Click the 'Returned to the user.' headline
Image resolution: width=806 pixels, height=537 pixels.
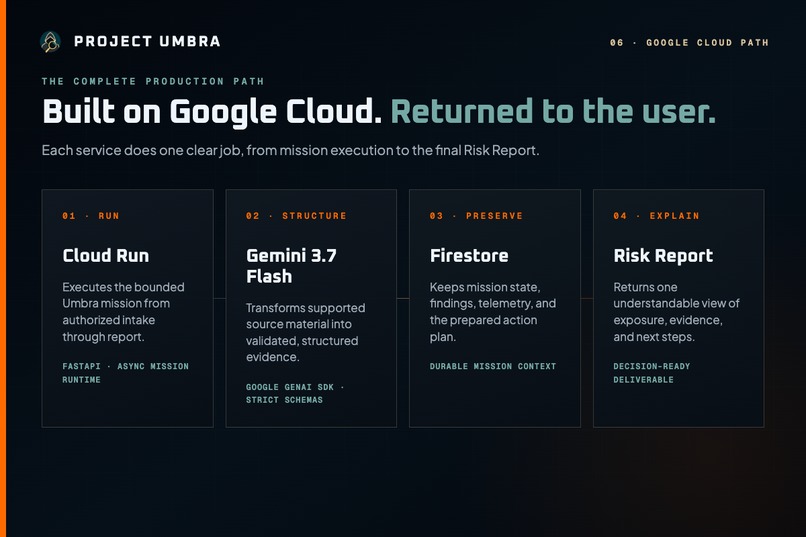pyautogui.click(x=553, y=112)
